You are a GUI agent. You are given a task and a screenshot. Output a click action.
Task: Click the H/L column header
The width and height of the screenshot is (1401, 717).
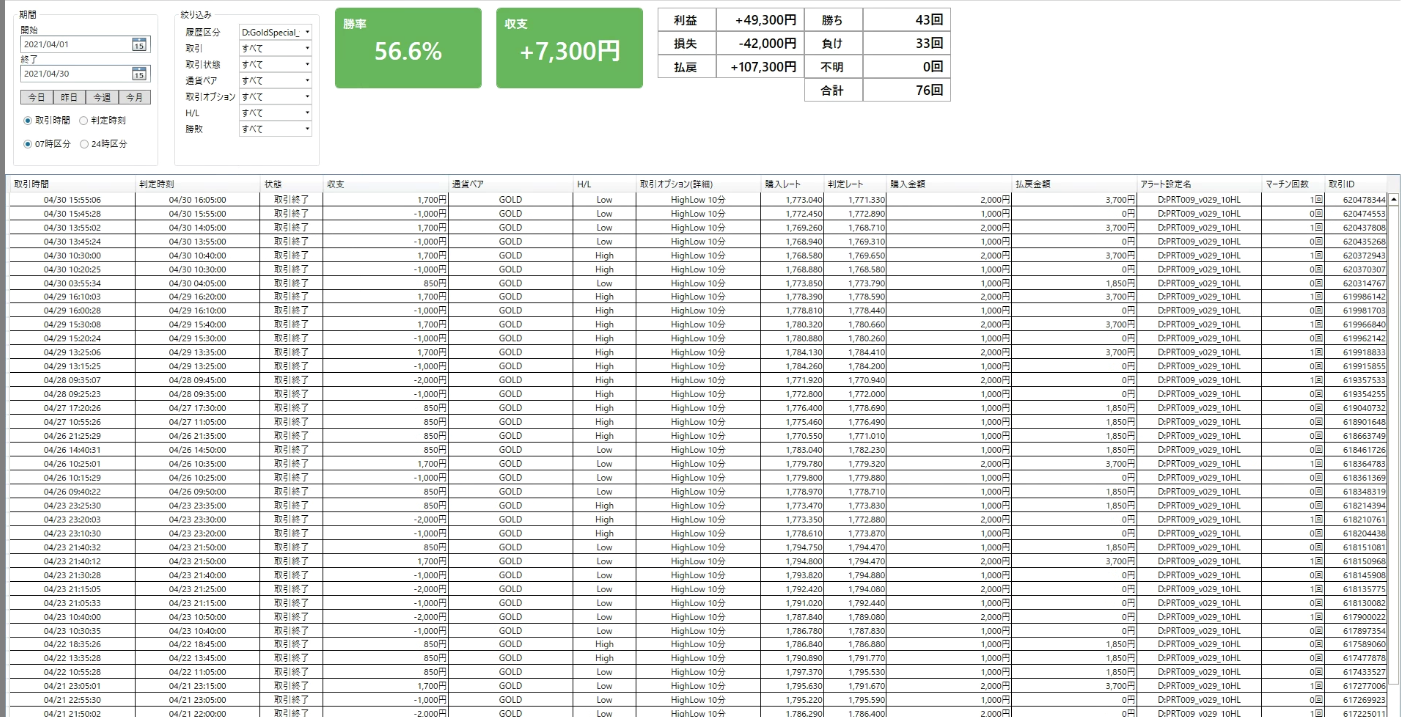[604, 184]
